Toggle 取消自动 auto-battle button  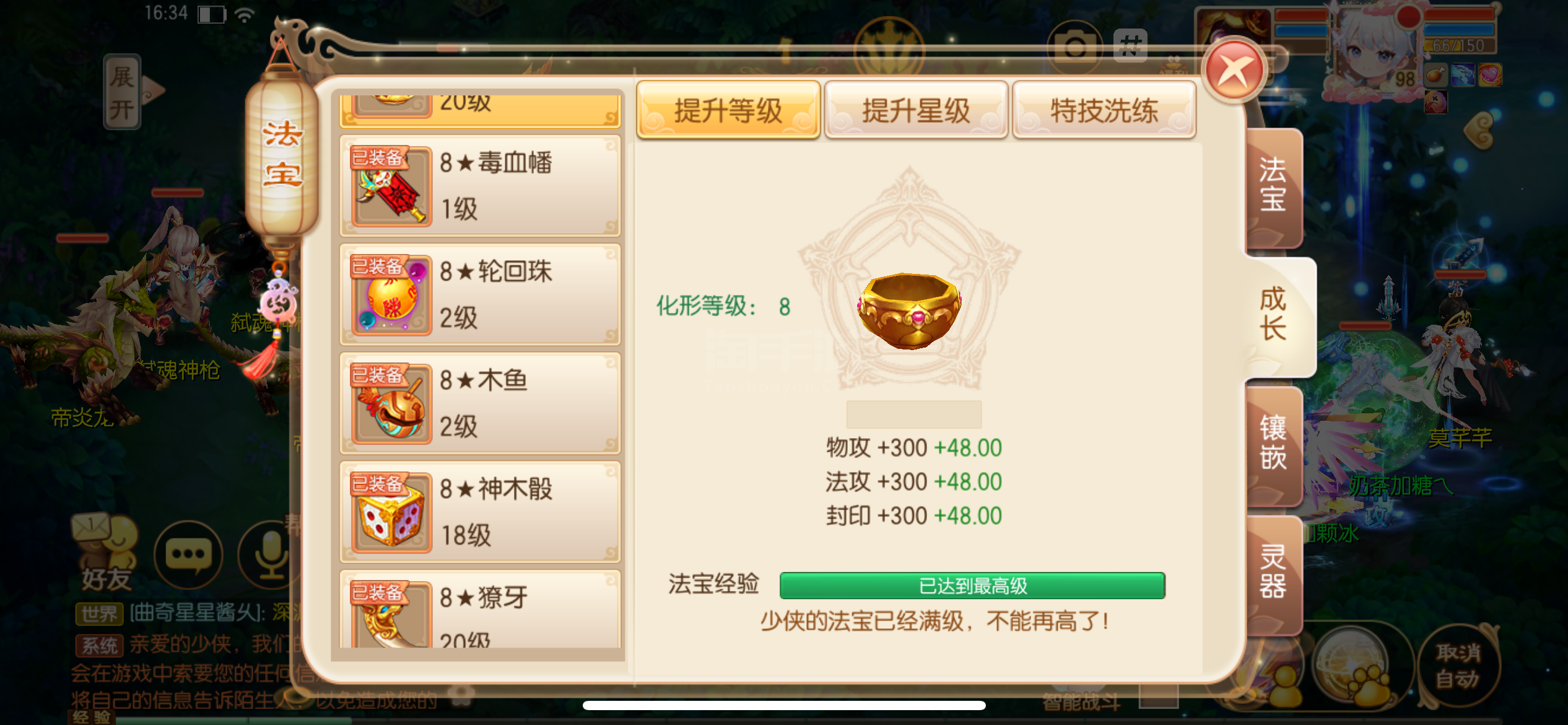(1458, 666)
